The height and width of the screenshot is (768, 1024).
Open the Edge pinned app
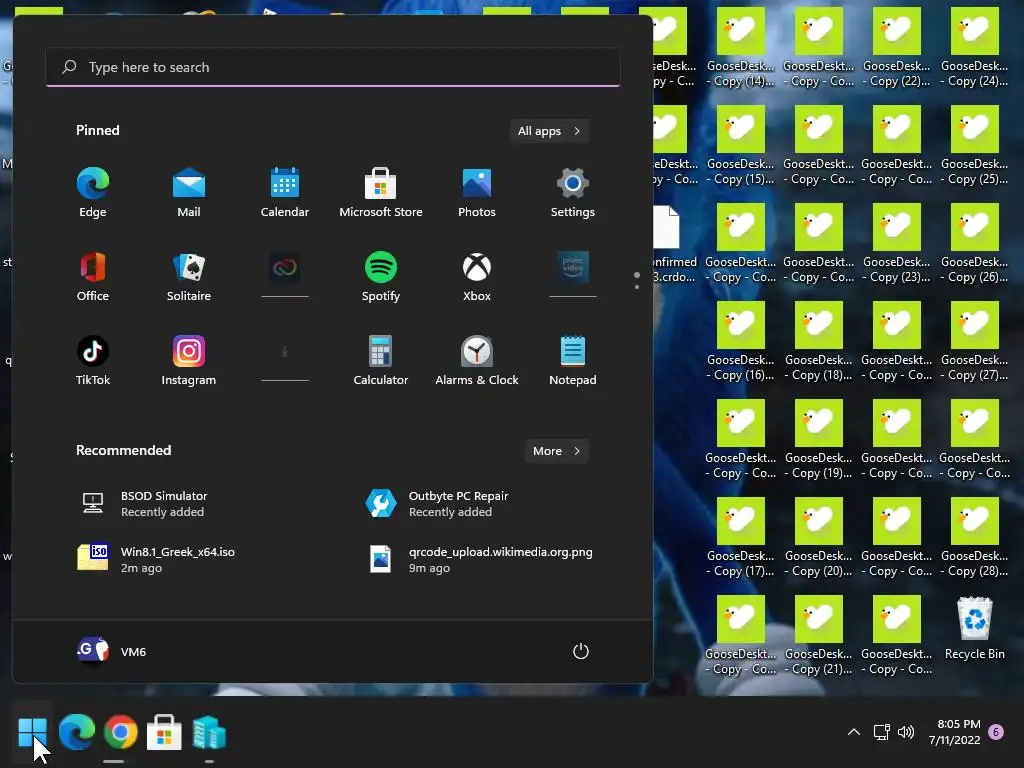[x=93, y=193]
